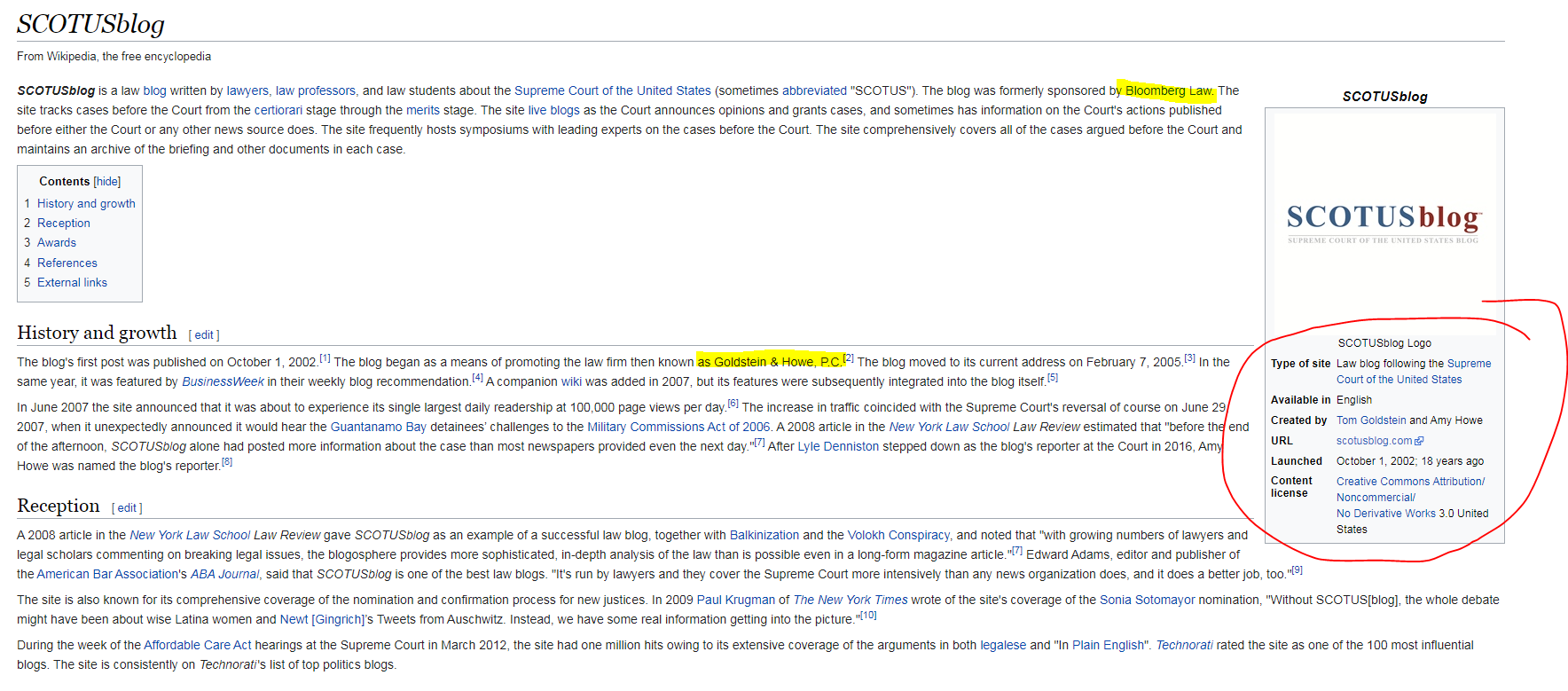Open citation reference 2 after Goldstein & Howe

pos(849,358)
